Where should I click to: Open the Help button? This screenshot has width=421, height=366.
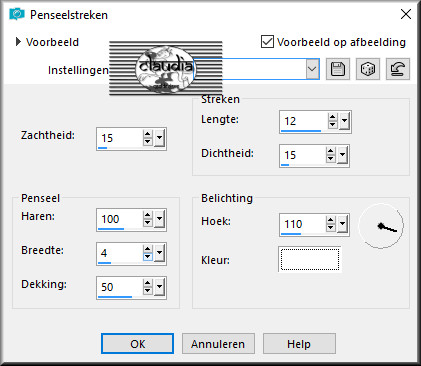click(299, 344)
